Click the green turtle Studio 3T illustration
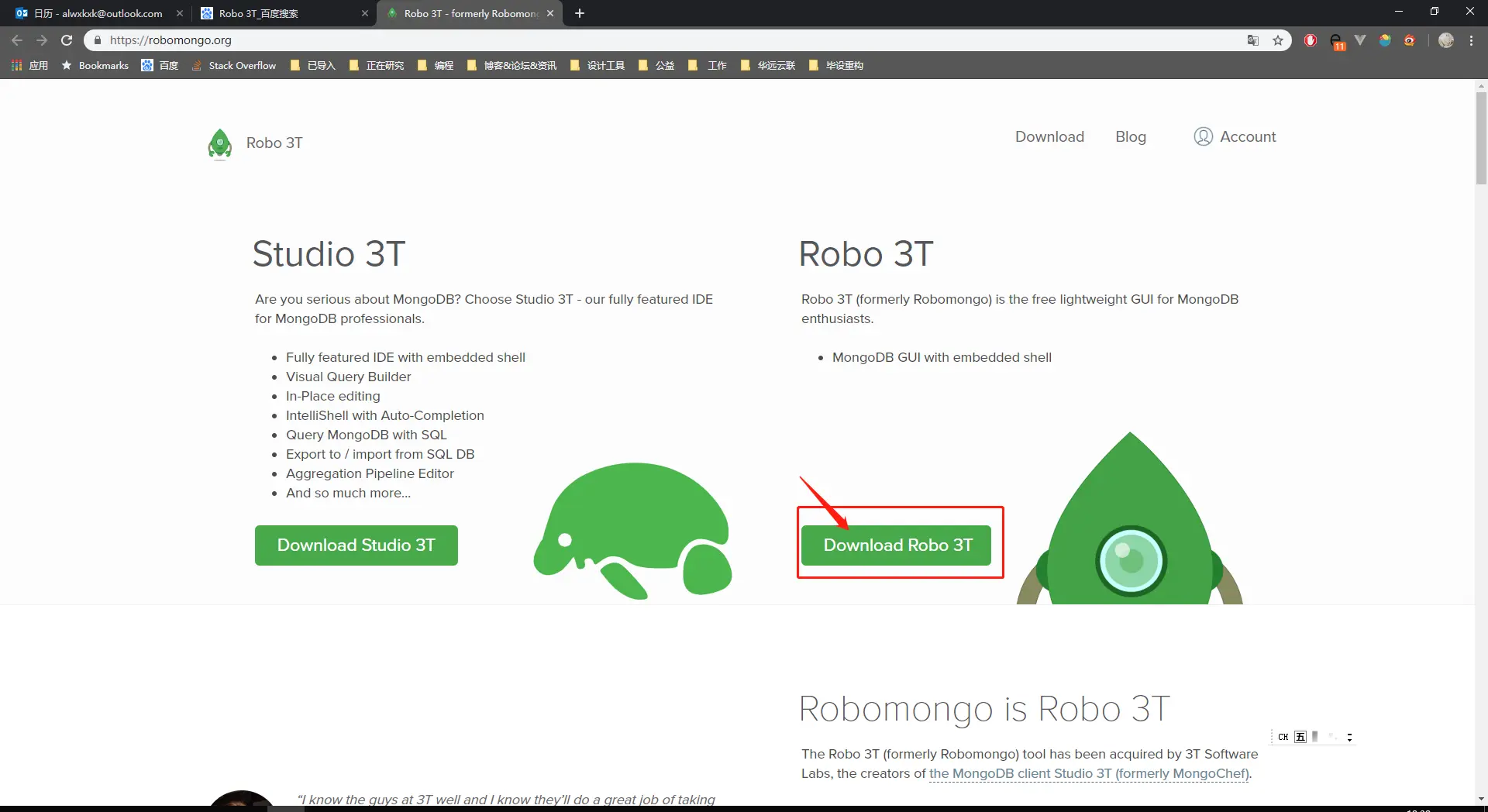 tap(632, 532)
